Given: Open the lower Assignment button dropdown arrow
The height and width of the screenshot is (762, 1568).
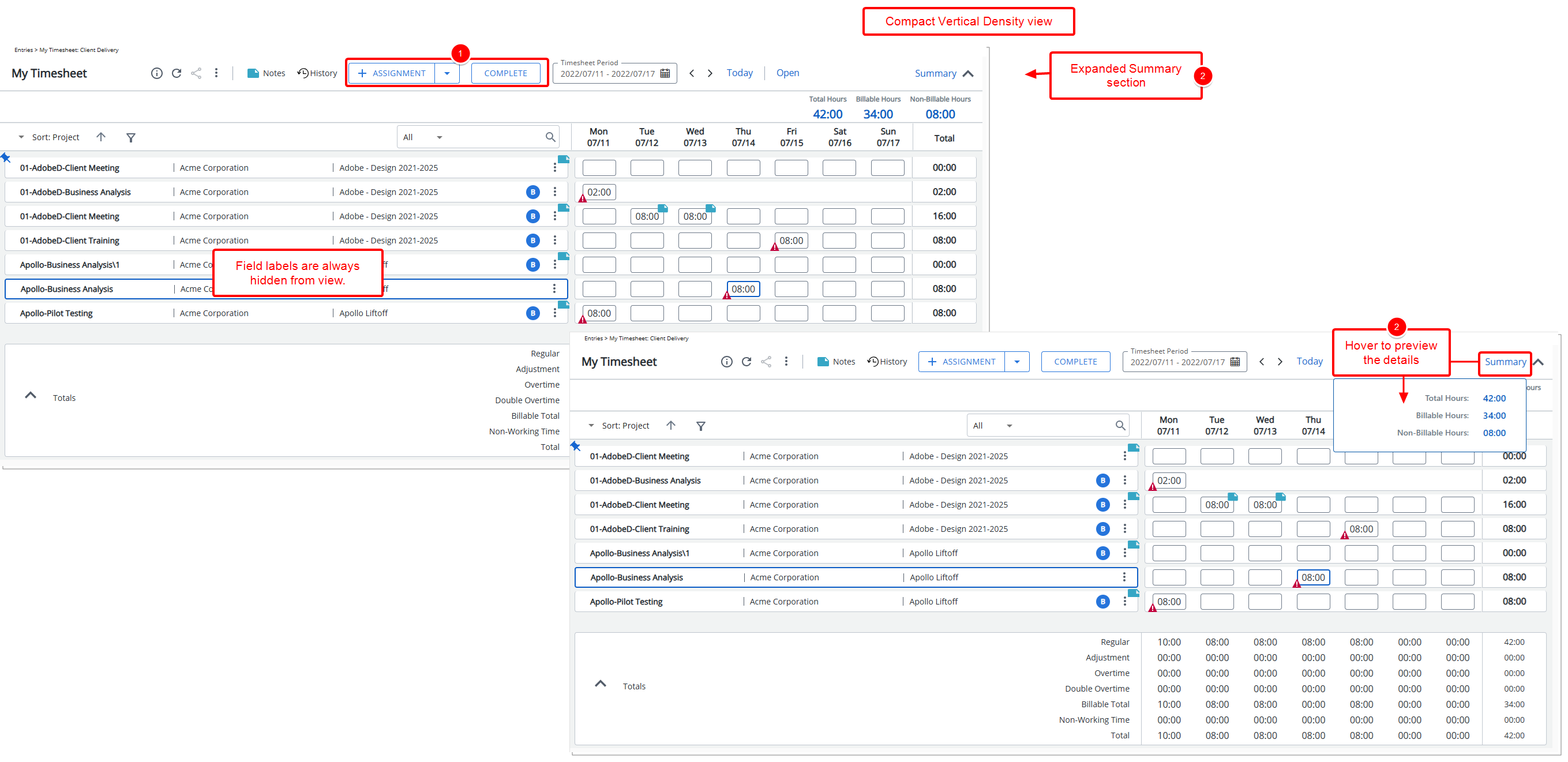Looking at the screenshot, I should click(x=1016, y=362).
